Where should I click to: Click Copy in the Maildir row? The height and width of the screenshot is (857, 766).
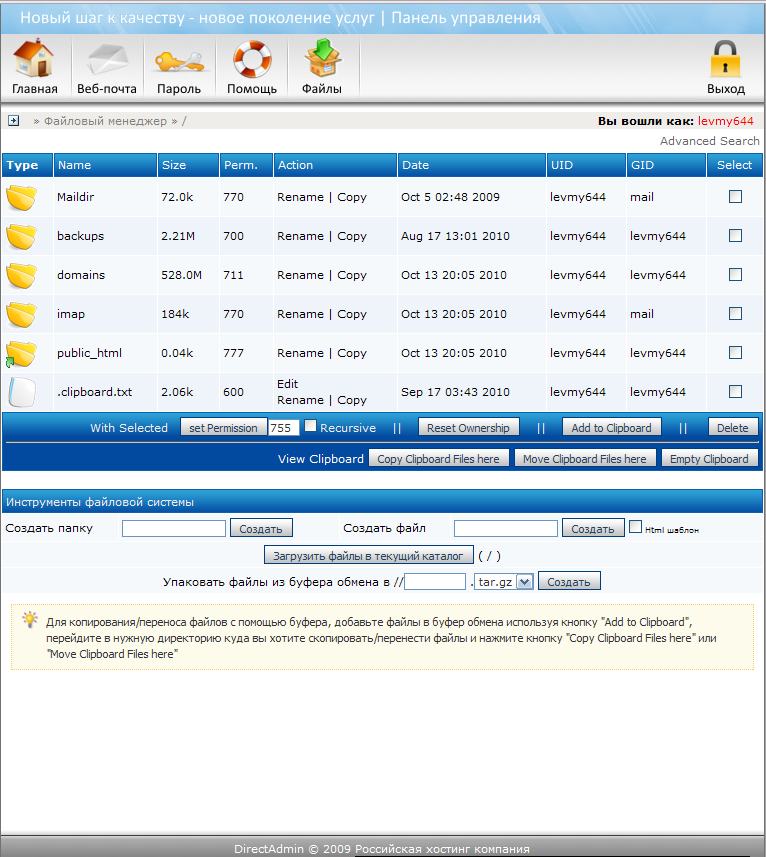coord(352,197)
